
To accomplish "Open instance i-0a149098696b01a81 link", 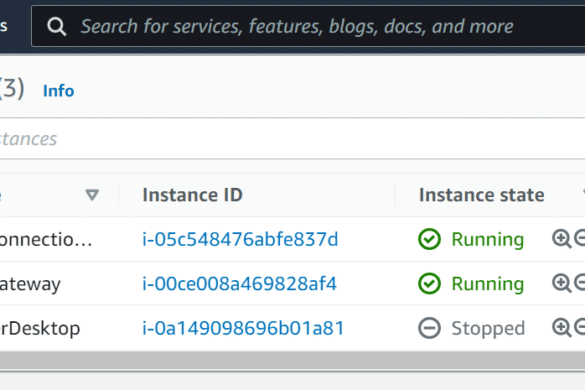I will coord(243,328).
